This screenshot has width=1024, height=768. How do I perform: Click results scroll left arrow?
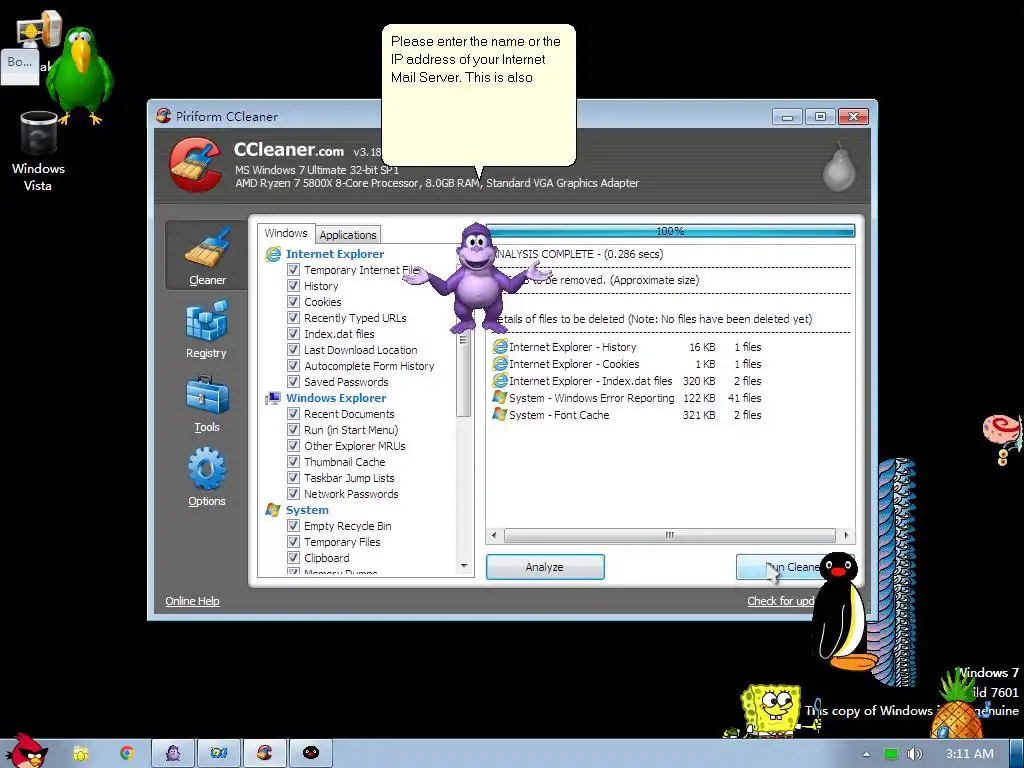[x=494, y=536]
